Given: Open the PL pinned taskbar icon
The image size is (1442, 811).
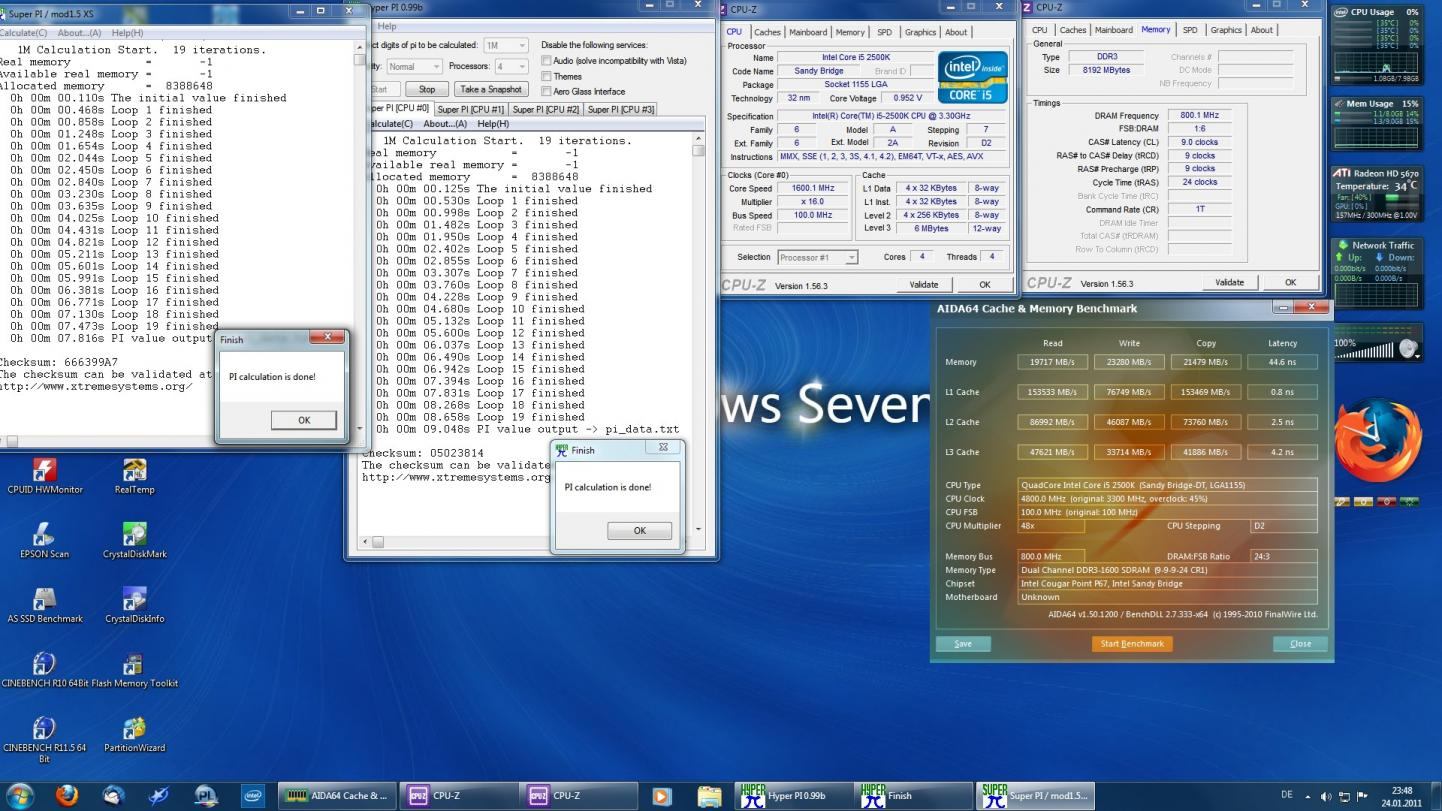Looking at the screenshot, I should tap(207, 796).
